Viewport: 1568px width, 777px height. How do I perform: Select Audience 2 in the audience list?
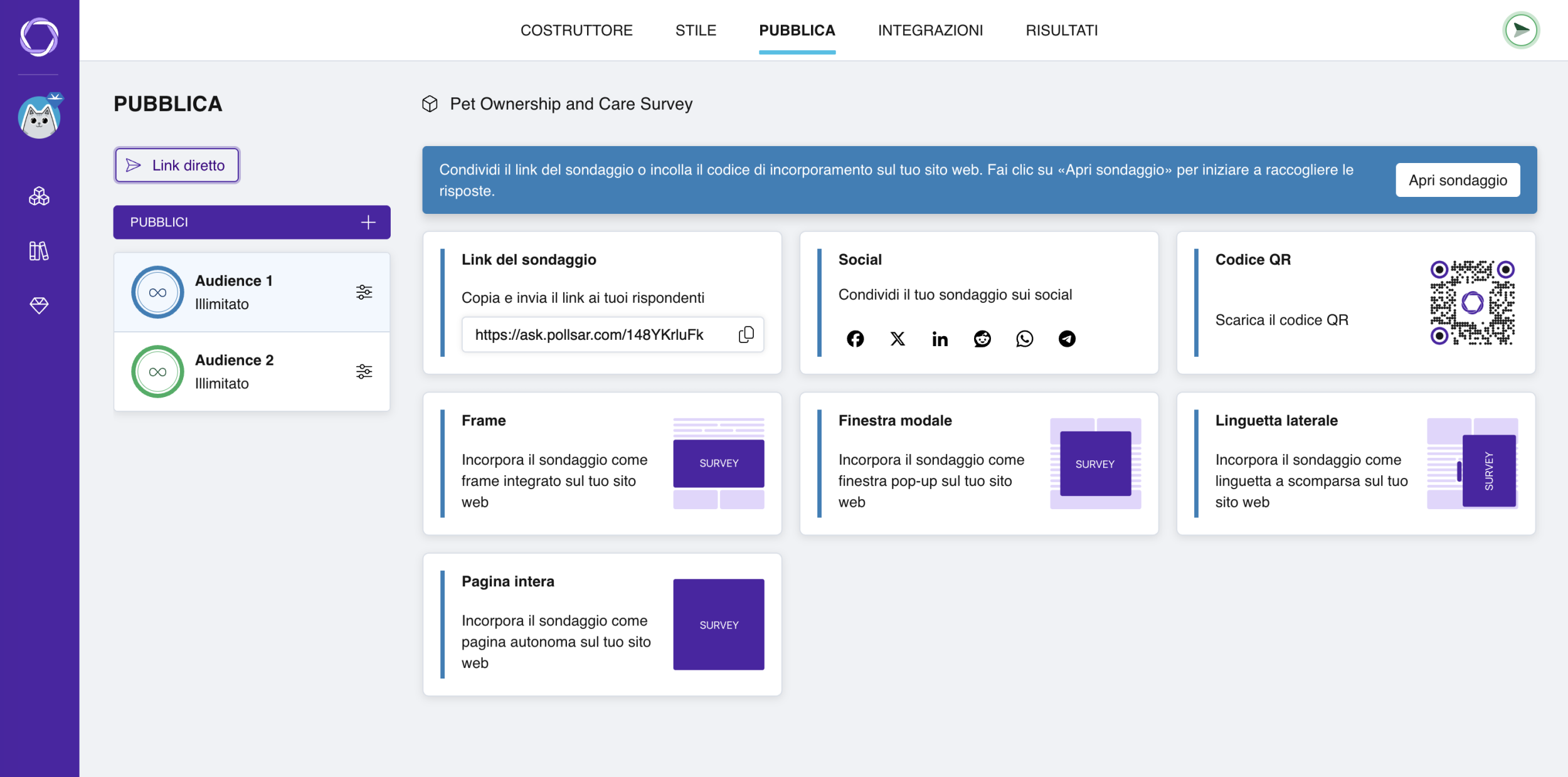[252, 371]
